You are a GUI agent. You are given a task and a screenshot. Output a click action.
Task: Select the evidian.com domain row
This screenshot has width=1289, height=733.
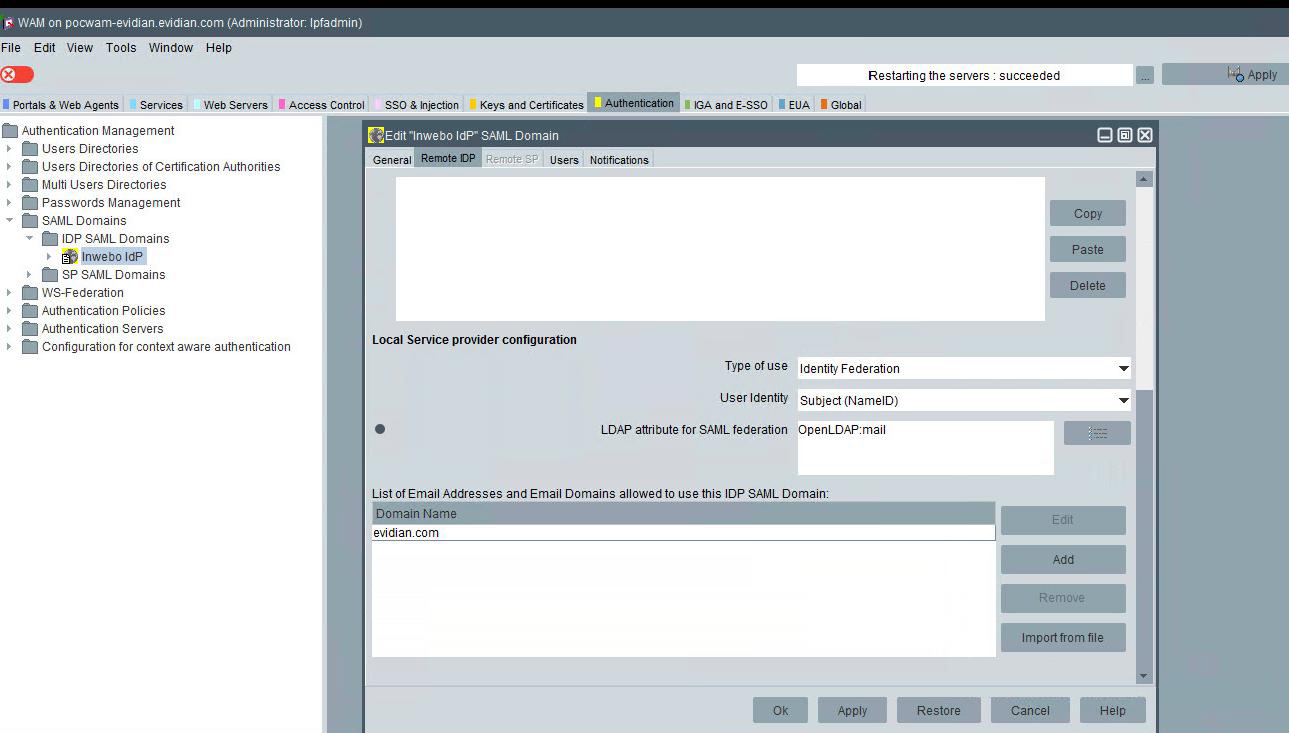tap(683, 533)
